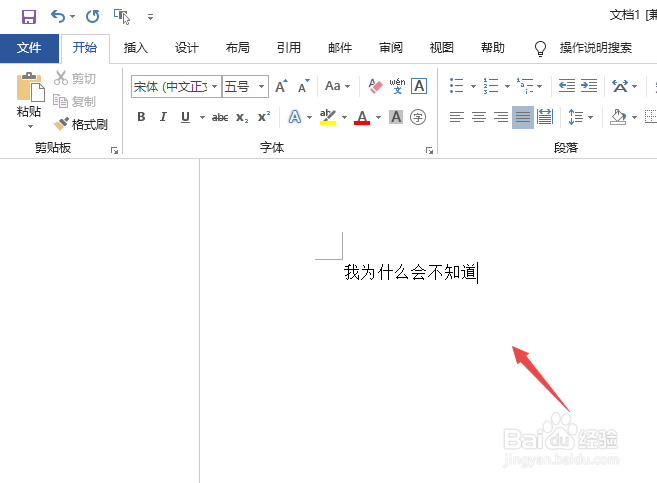
Task: Click the text effects outlined A icon
Action: pos(295,117)
